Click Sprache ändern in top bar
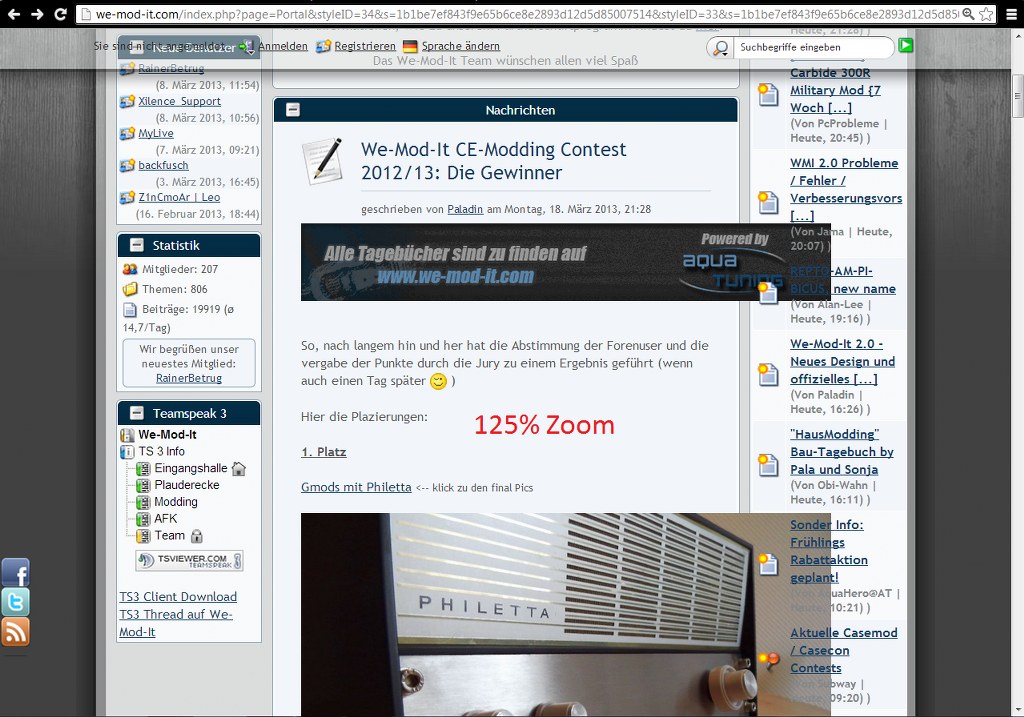 460,47
